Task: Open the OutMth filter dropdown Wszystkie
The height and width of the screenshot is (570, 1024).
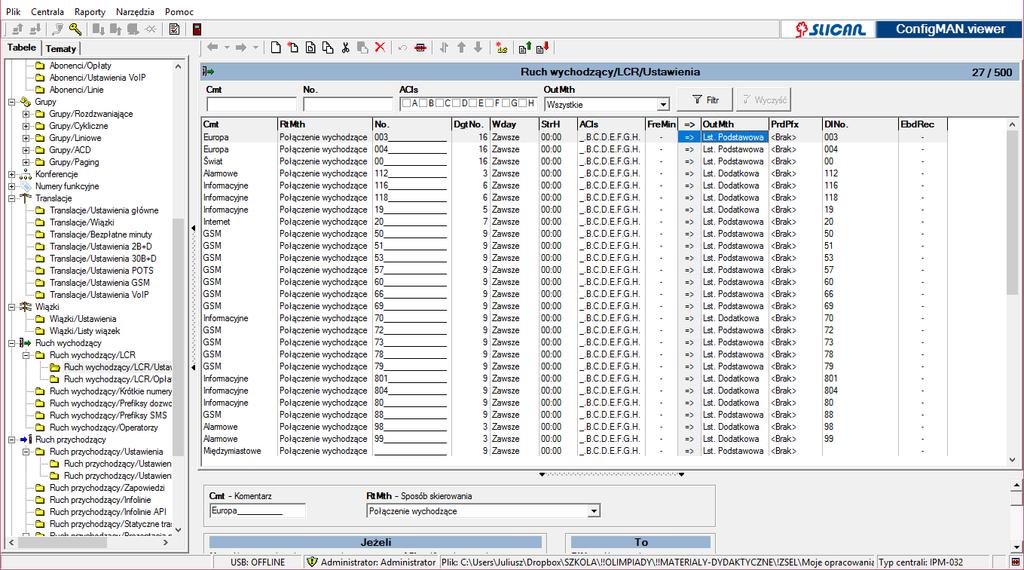Action: tap(663, 104)
